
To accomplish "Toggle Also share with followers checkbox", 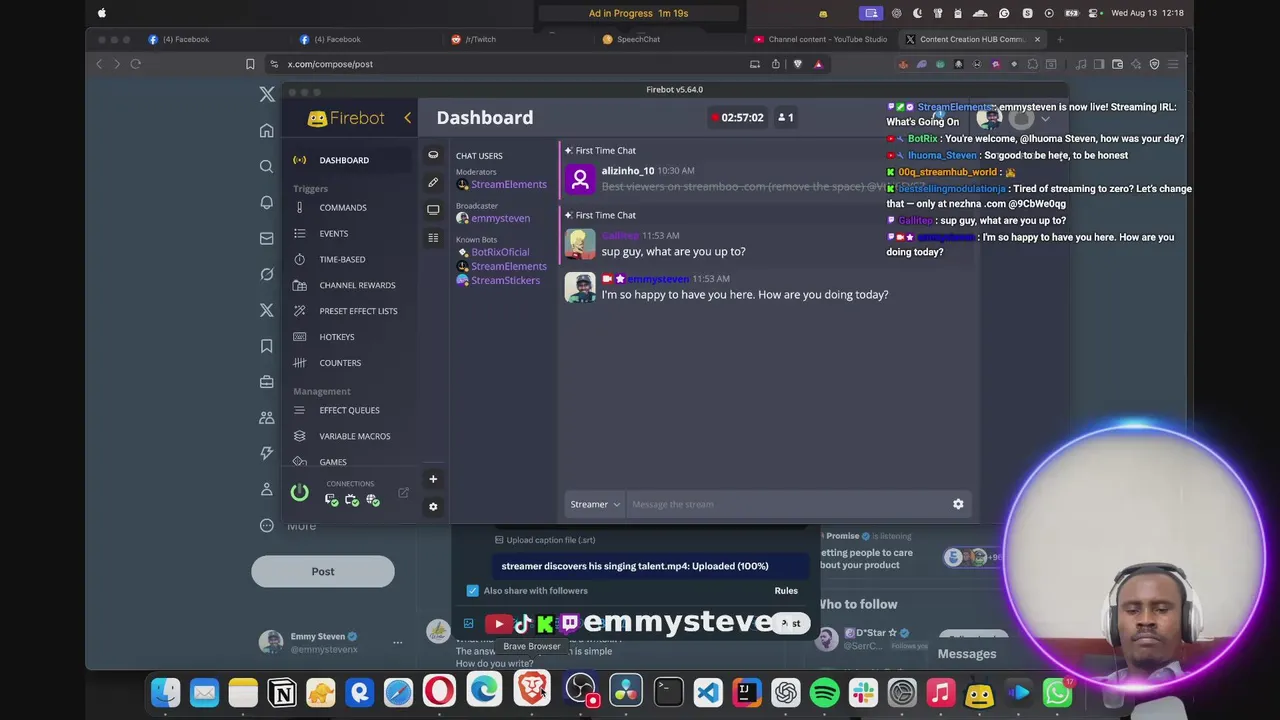I will point(473,591).
